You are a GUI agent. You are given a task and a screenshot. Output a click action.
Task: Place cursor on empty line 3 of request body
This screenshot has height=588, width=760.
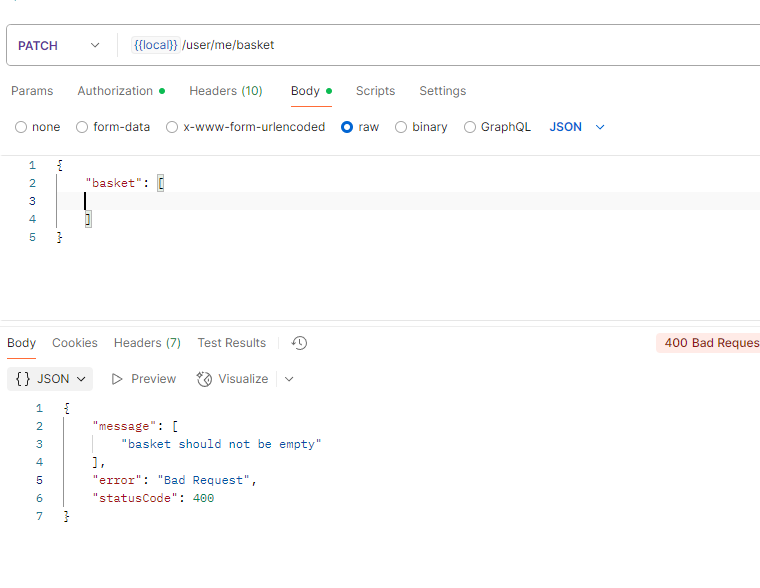pos(407,201)
